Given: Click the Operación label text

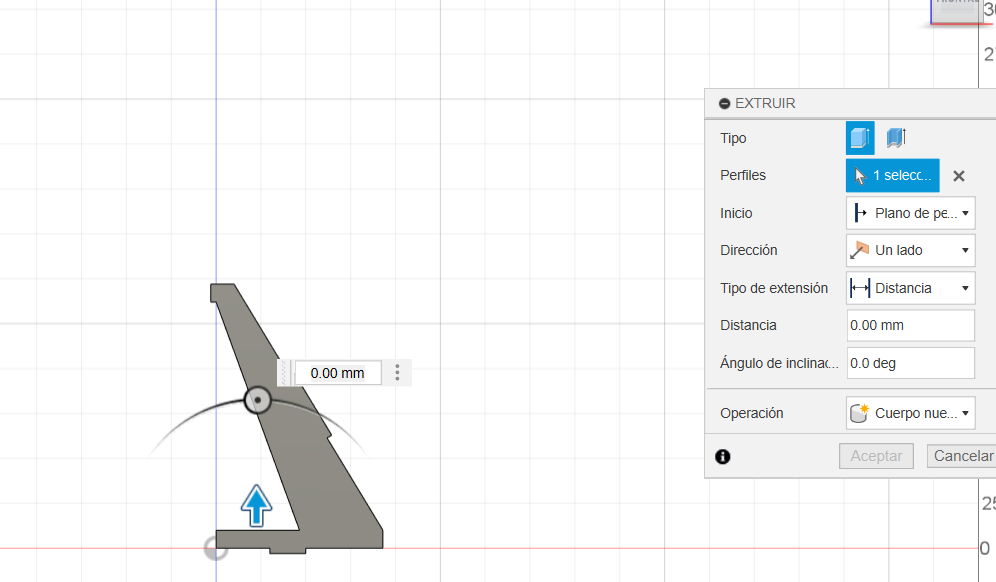Looking at the screenshot, I should pos(751,413).
